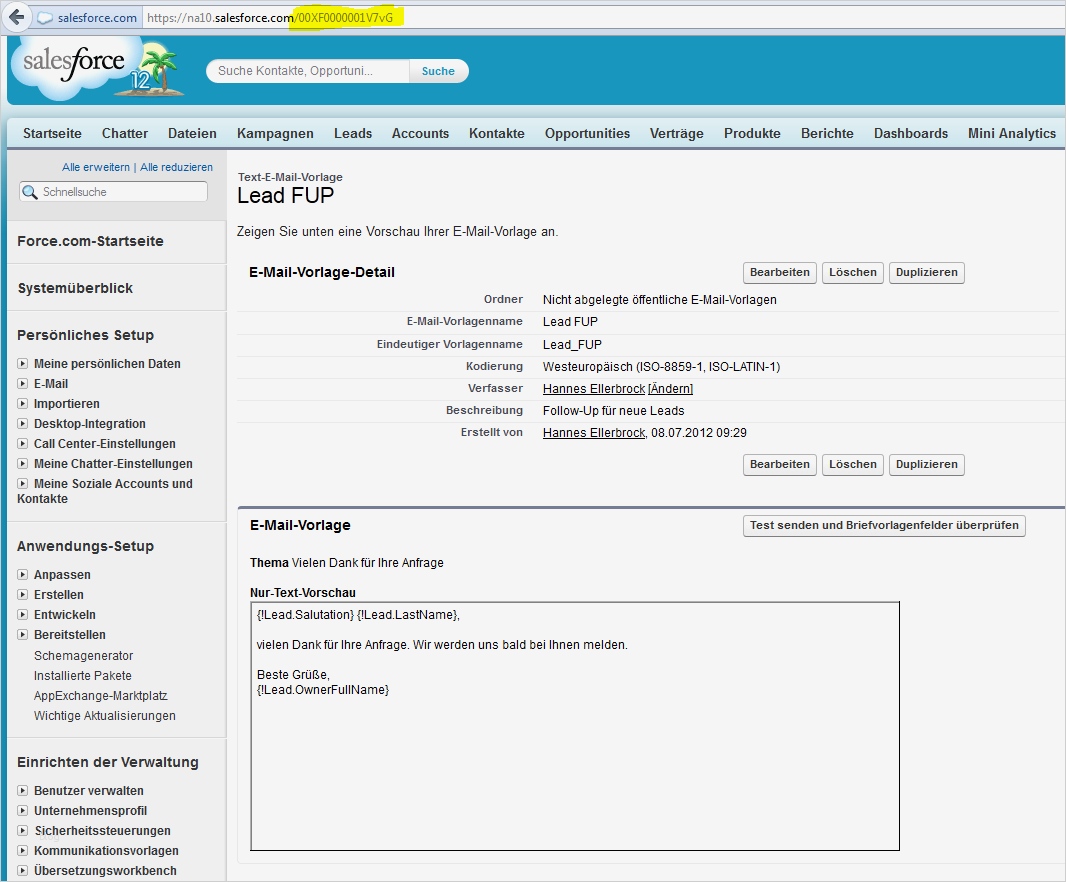Click Test senden und Briefvorlagenfelder überprüfen
The width and height of the screenshot is (1066, 882).
coord(884,526)
